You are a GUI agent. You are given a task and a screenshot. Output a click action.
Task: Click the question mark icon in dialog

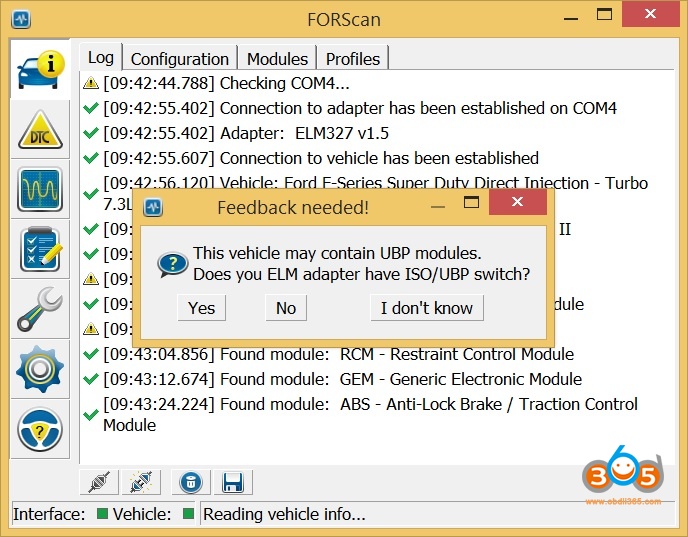point(173,264)
